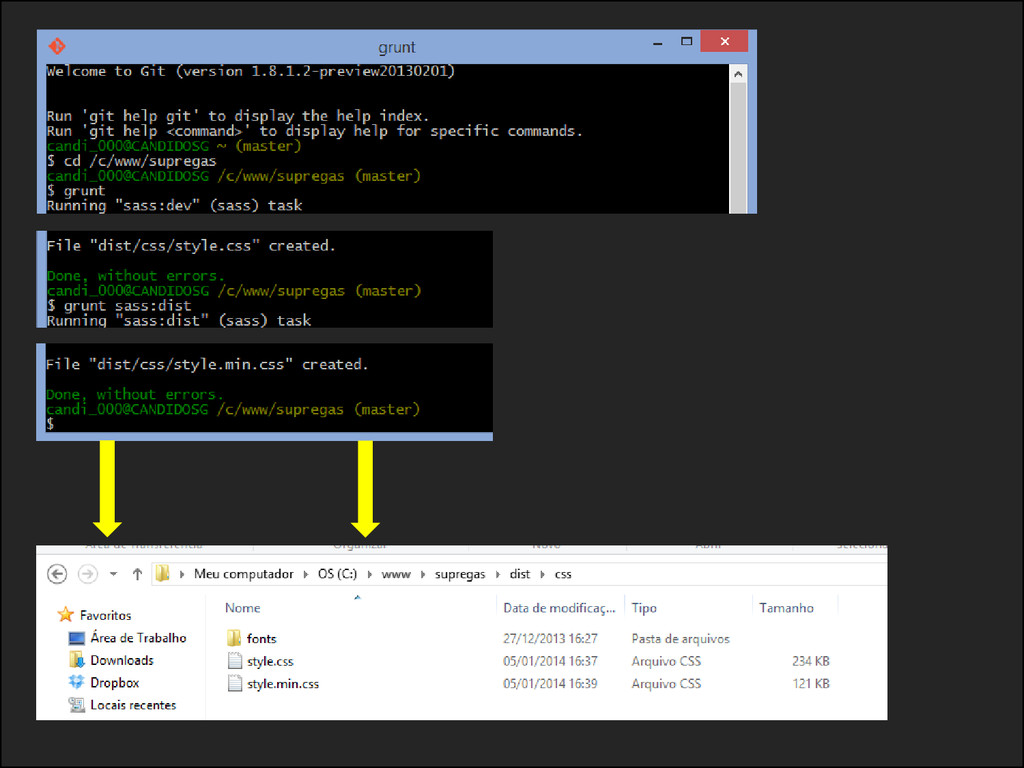Minimize the grunt terminal window
The height and width of the screenshot is (768, 1024).
658,42
